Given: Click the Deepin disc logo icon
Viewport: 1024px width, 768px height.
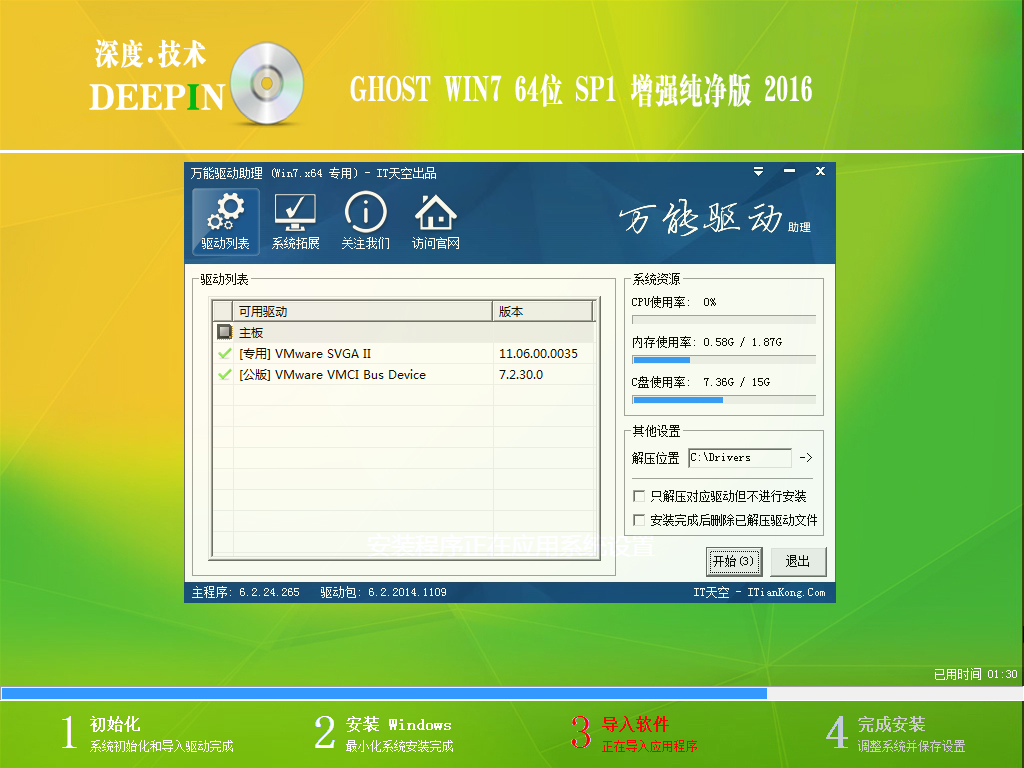Looking at the screenshot, I should 267,84.
